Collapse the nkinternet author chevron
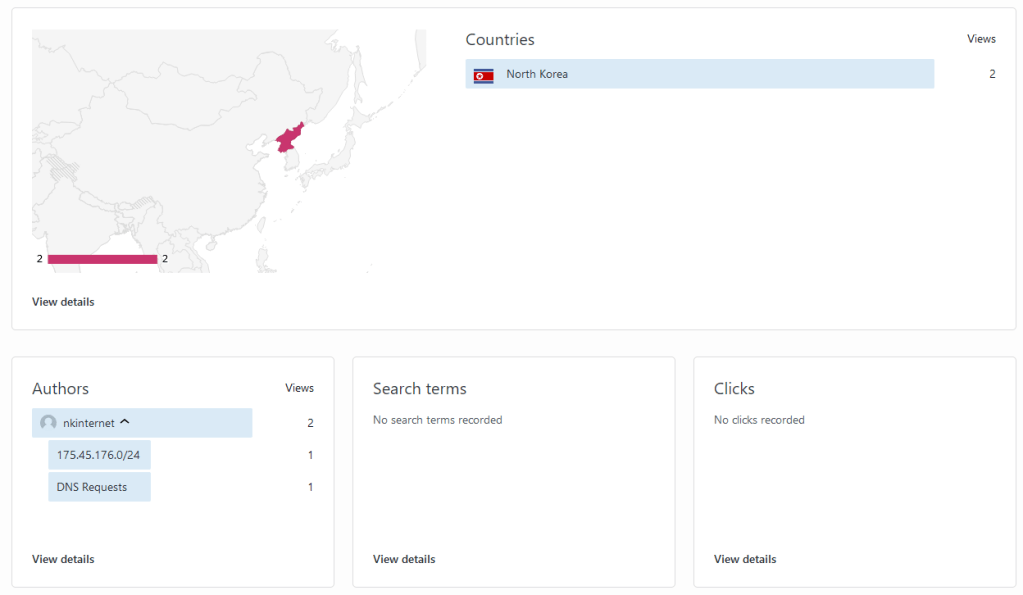The height and width of the screenshot is (595, 1023). 125,422
